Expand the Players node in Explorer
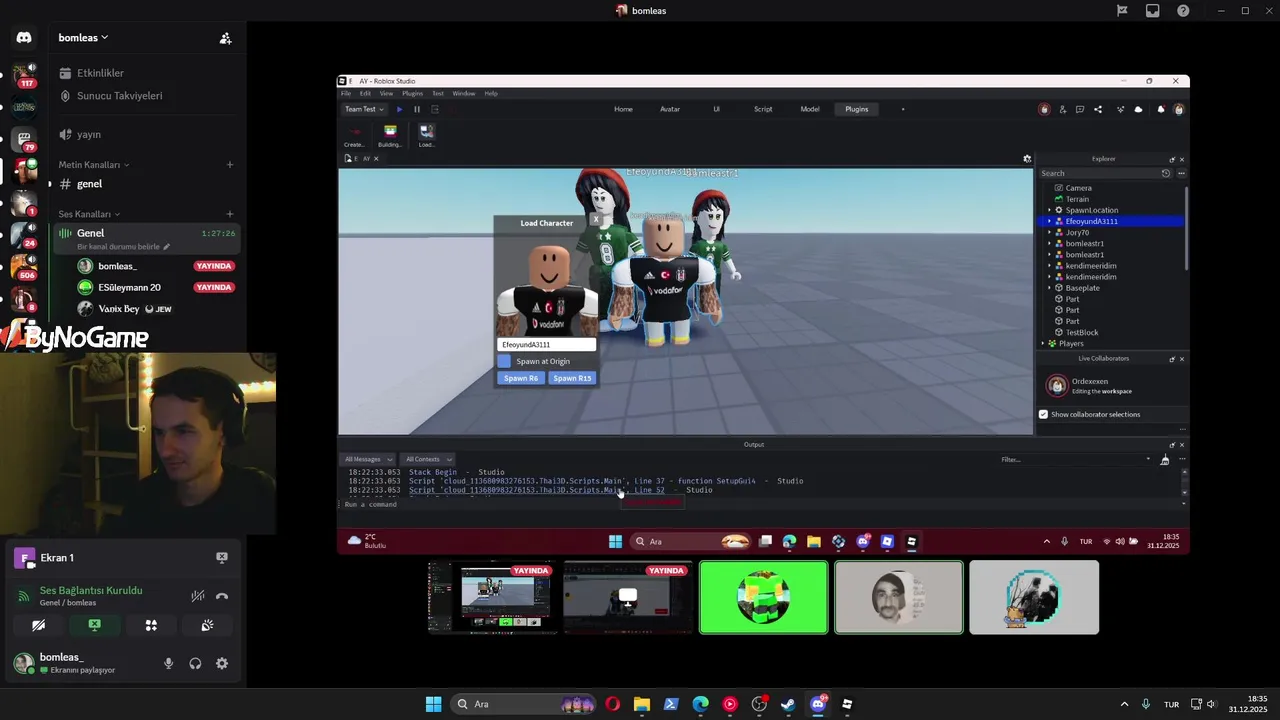Screen dimensions: 1280x720 click(1043, 343)
